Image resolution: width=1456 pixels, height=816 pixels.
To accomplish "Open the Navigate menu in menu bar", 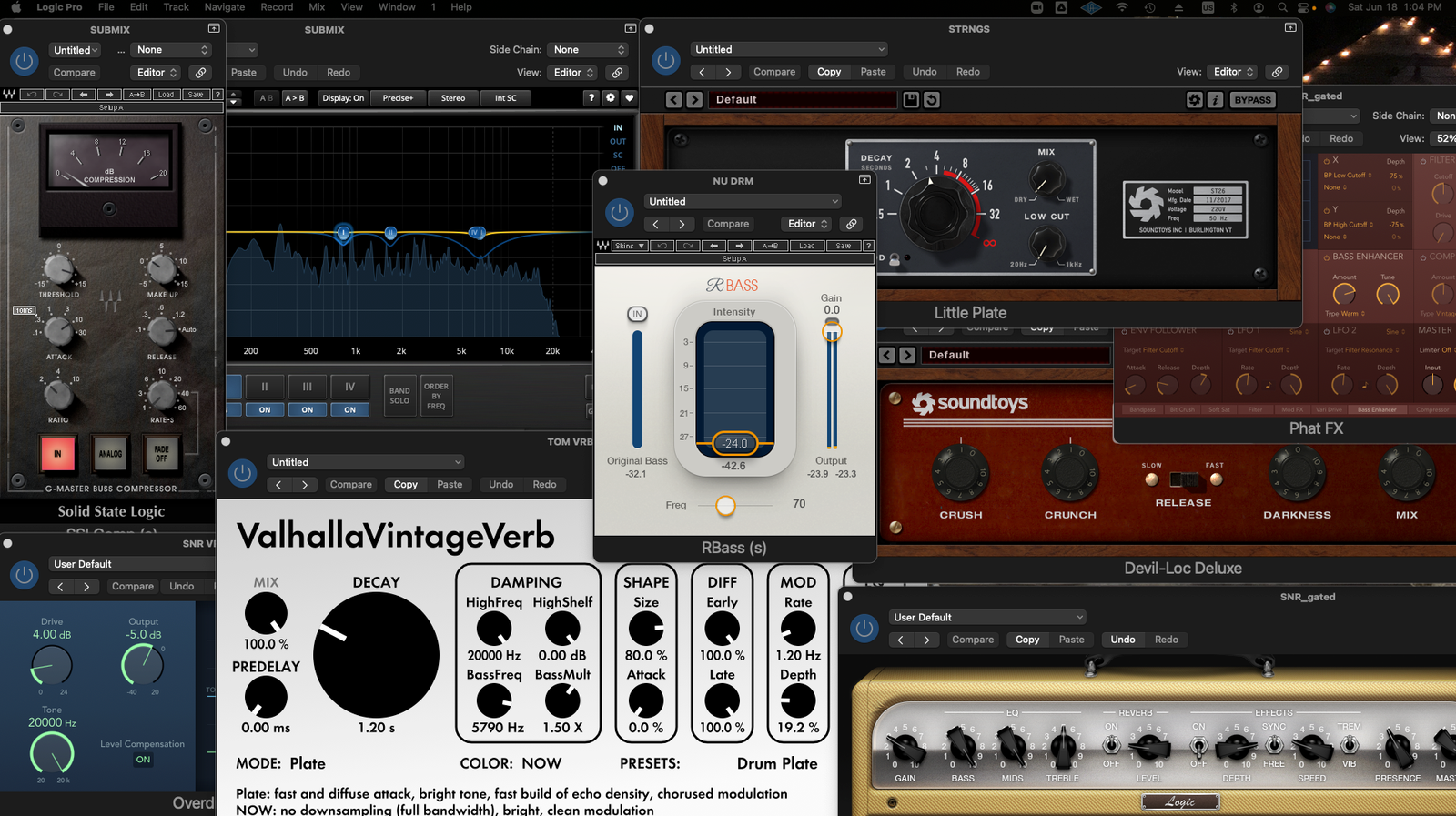I will pyautogui.click(x=224, y=7).
